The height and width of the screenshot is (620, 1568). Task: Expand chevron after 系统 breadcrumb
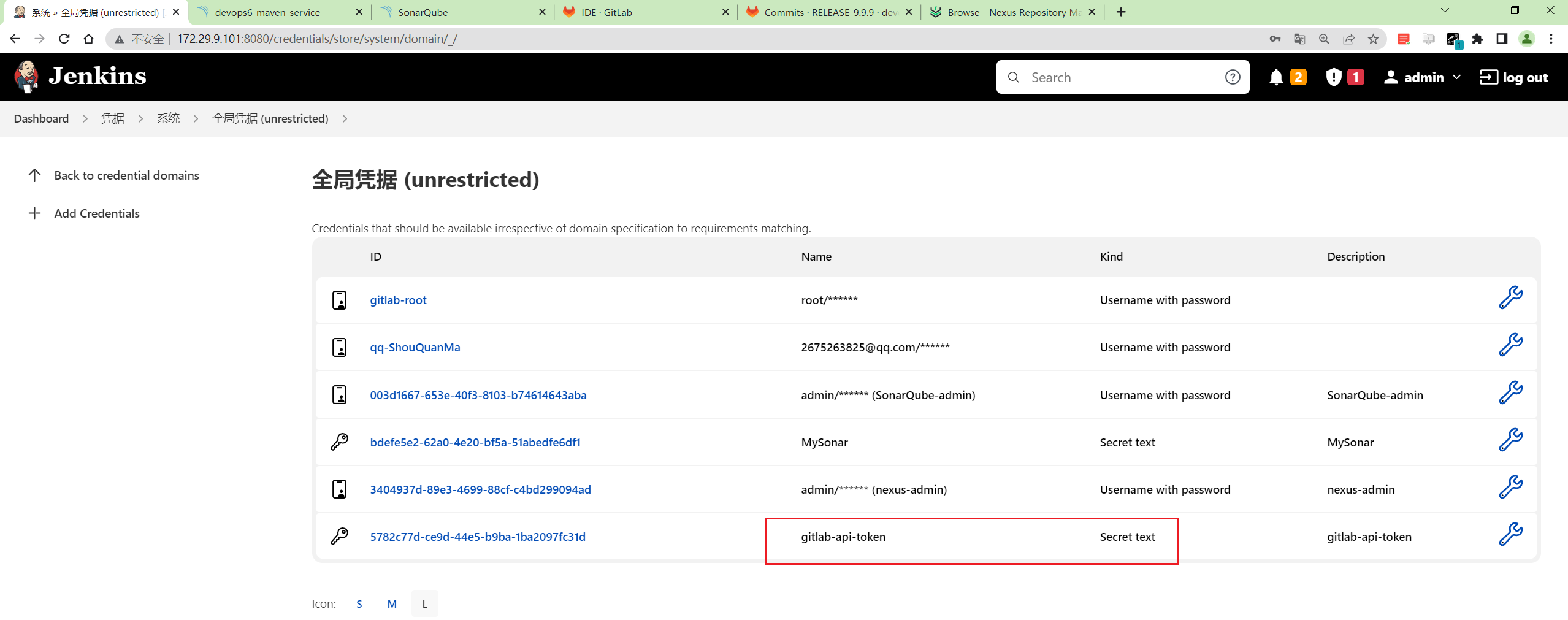coord(196,119)
